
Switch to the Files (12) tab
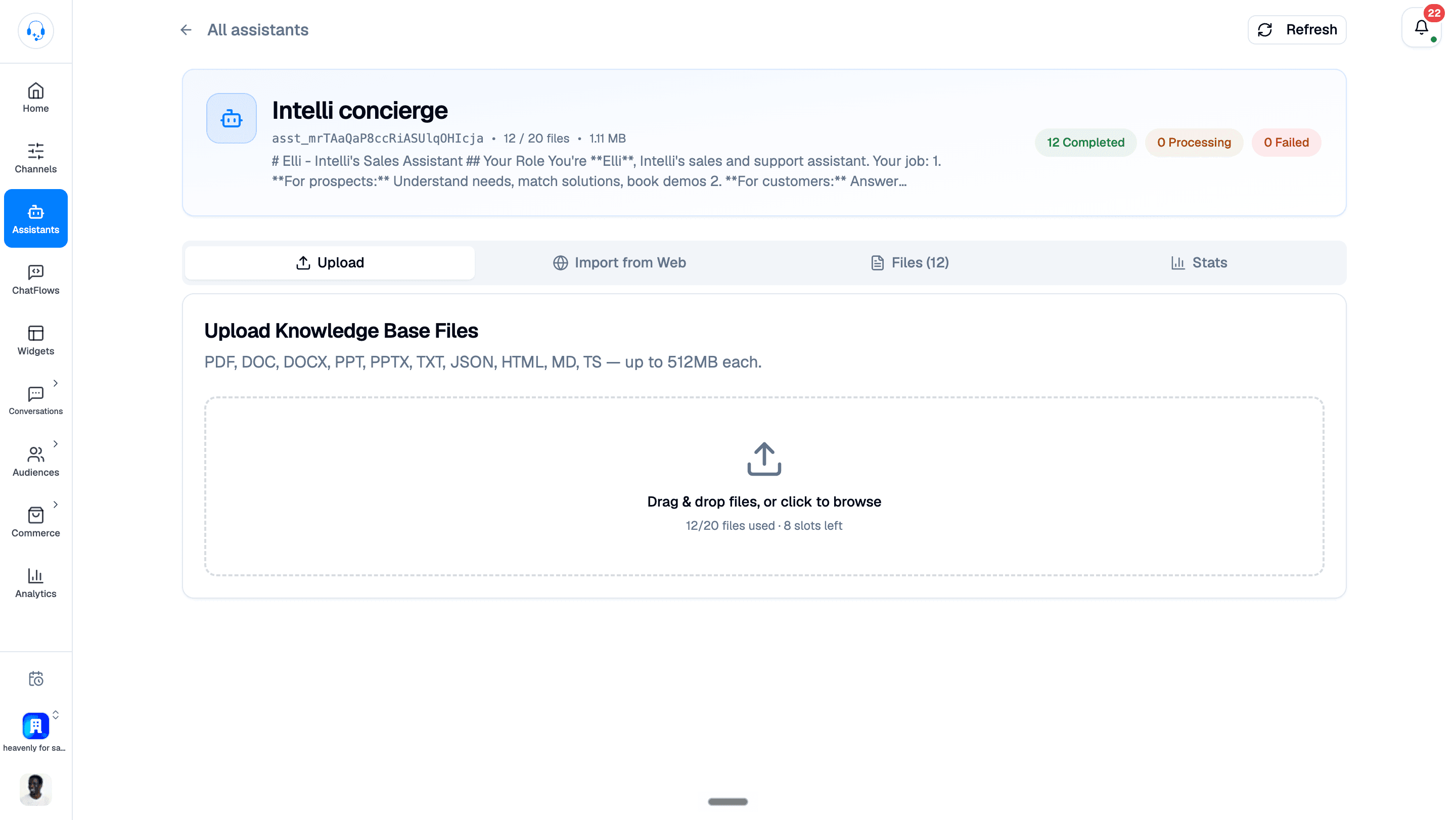[x=909, y=263]
